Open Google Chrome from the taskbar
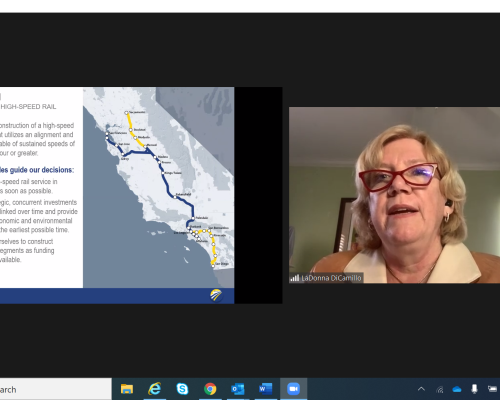Viewport: 500px width, 400px height. (x=210, y=389)
